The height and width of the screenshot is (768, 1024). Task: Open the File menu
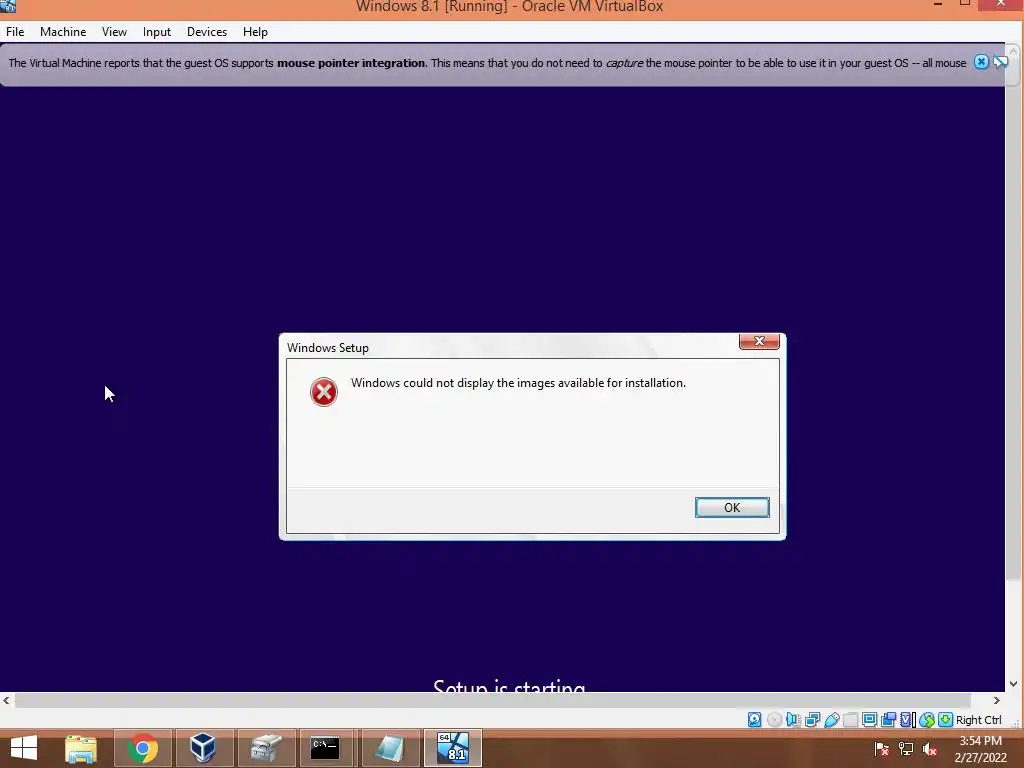click(15, 31)
